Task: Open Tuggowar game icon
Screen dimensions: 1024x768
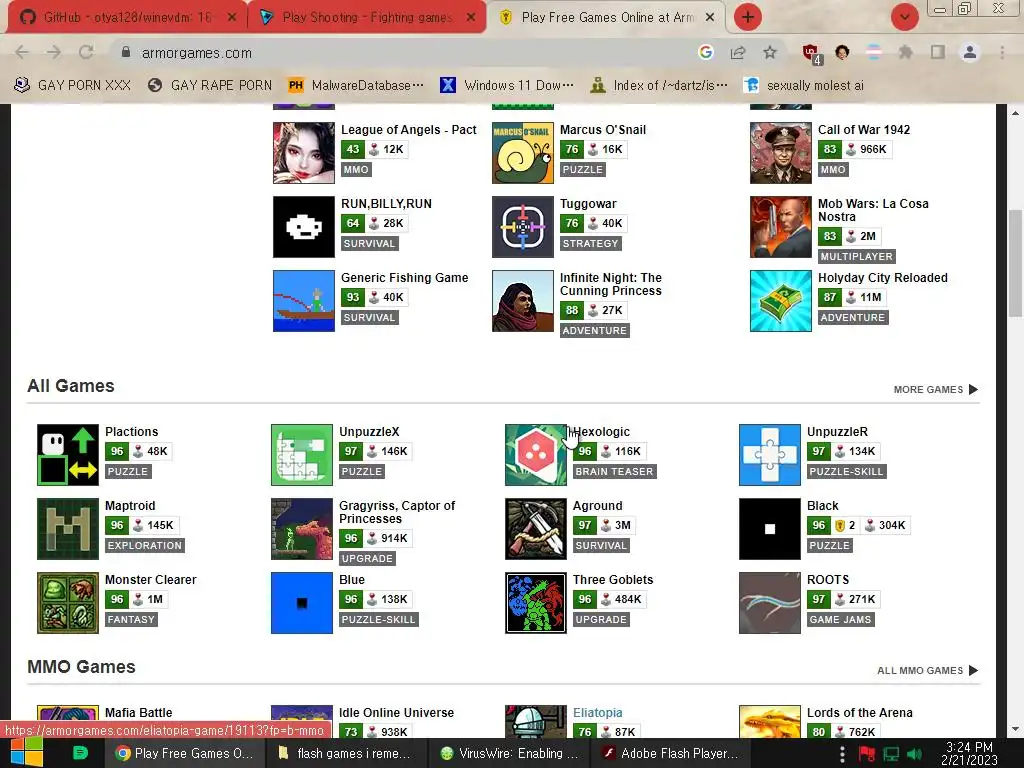Action: coord(523,227)
